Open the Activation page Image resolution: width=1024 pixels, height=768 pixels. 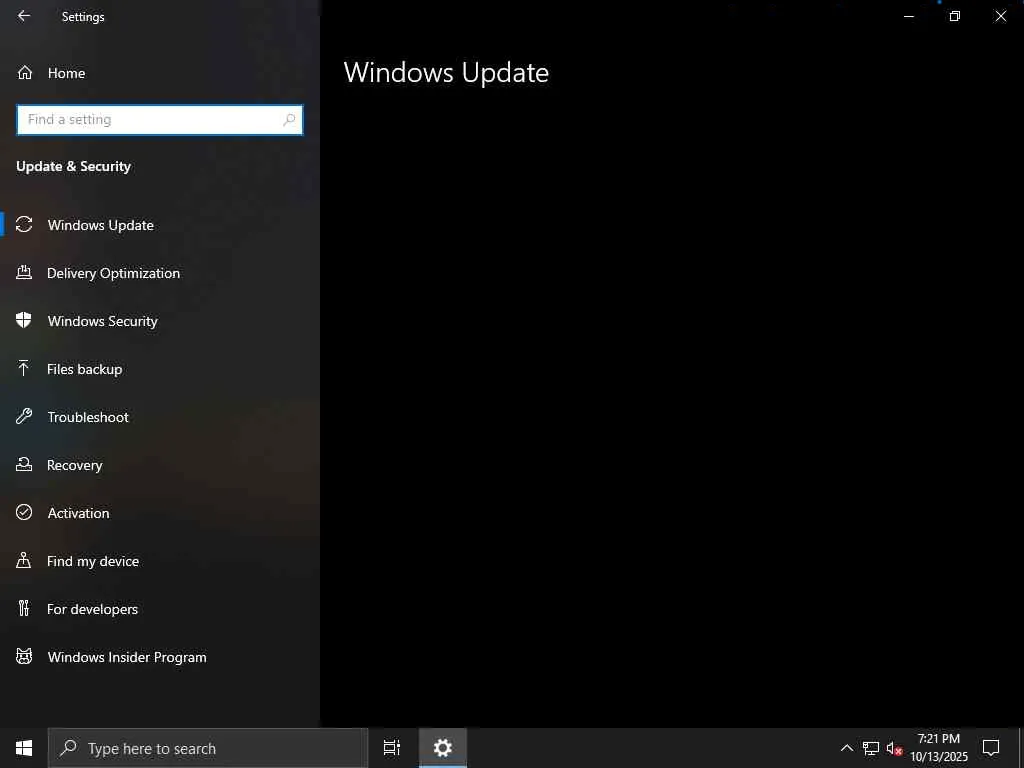tap(160, 513)
